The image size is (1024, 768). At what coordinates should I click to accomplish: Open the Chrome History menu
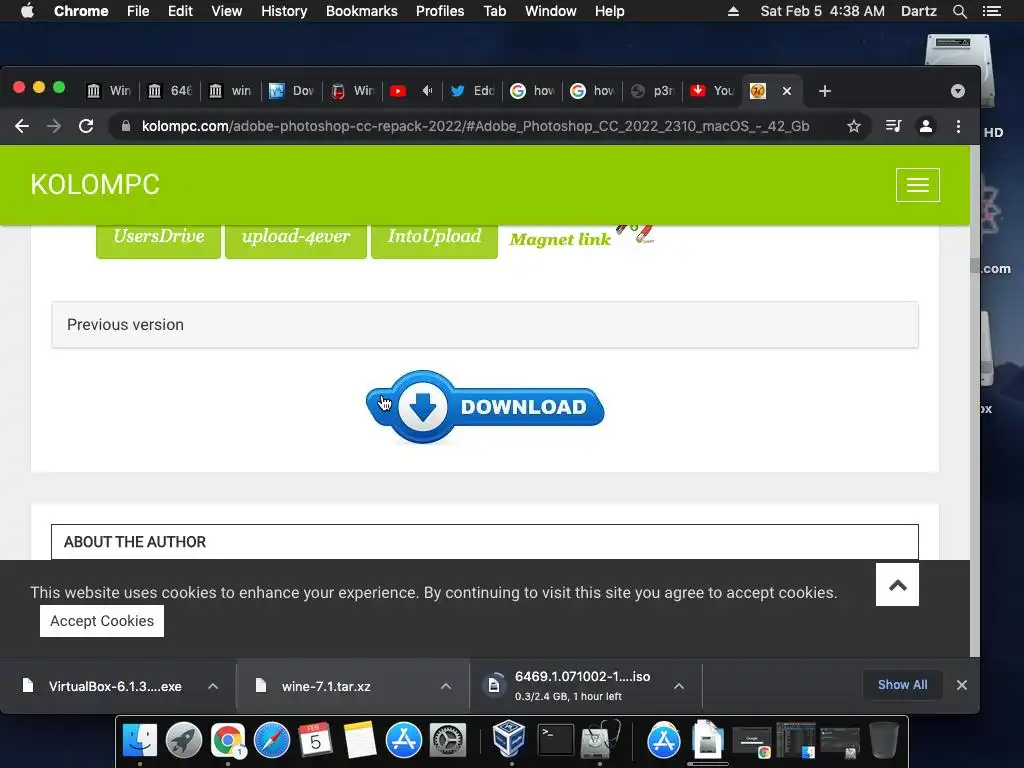tap(283, 11)
